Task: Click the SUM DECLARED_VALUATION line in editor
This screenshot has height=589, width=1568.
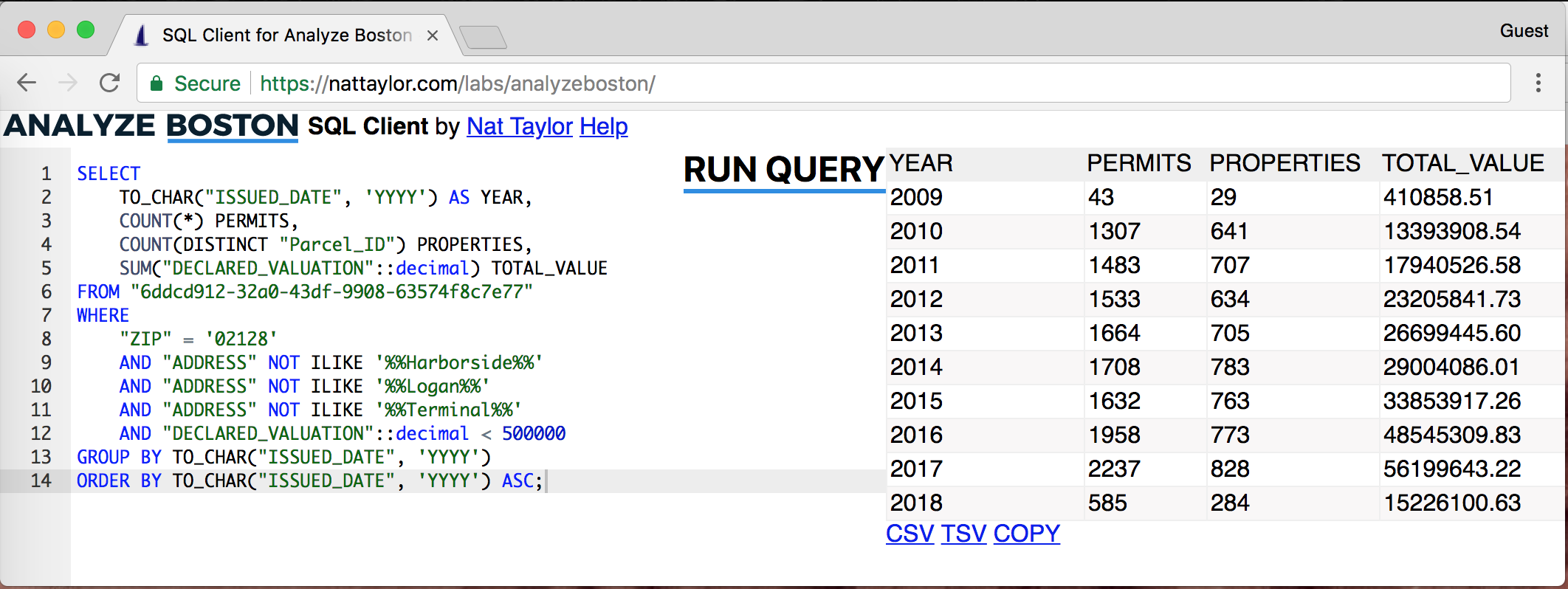Action: (363, 268)
